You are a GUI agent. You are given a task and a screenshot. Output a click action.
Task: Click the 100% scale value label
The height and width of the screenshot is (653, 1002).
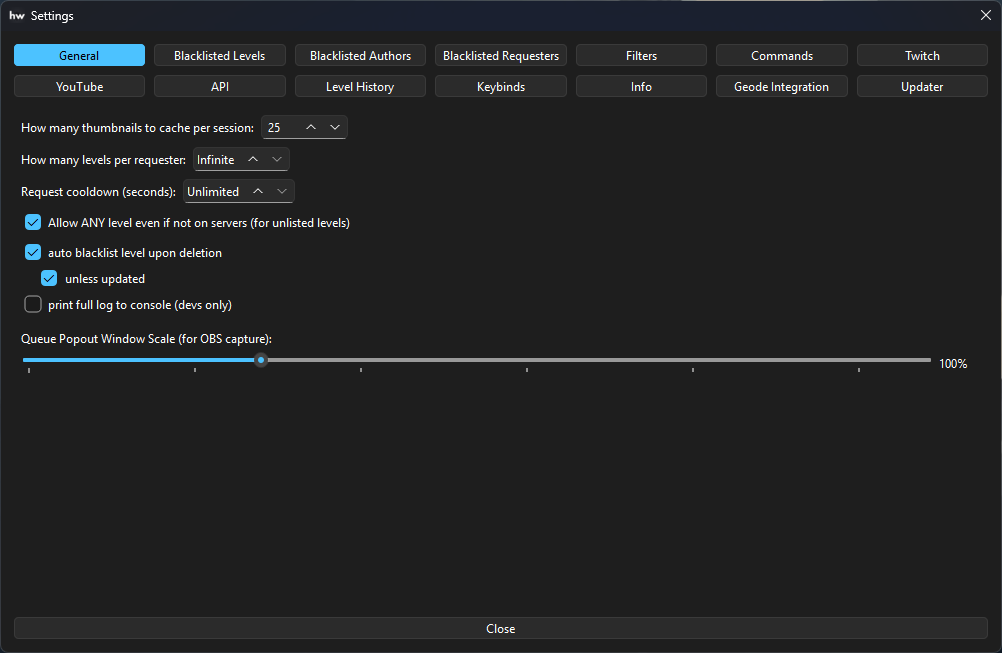coord(953,364)
